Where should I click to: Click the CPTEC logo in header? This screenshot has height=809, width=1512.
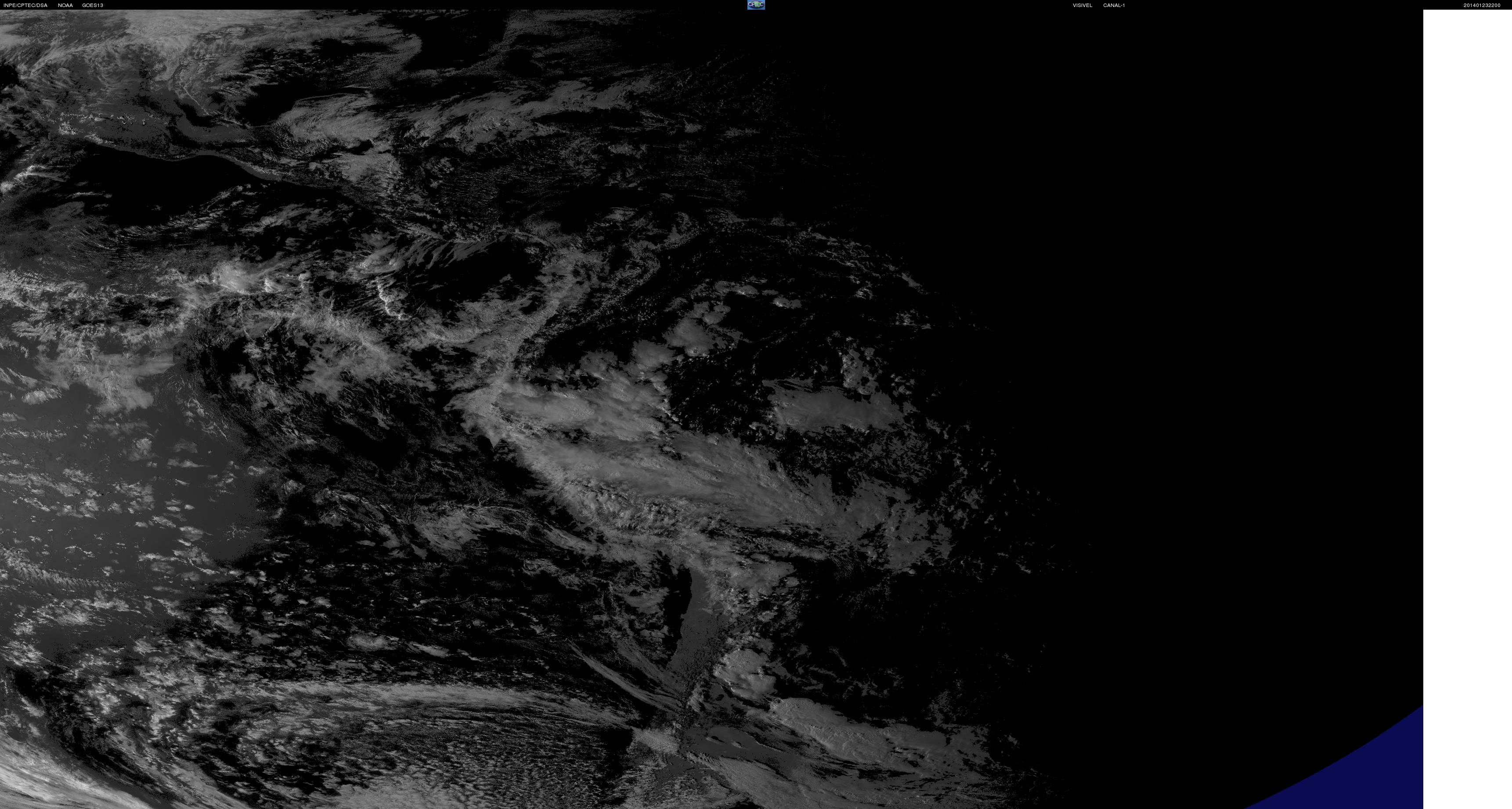point(756,5)
